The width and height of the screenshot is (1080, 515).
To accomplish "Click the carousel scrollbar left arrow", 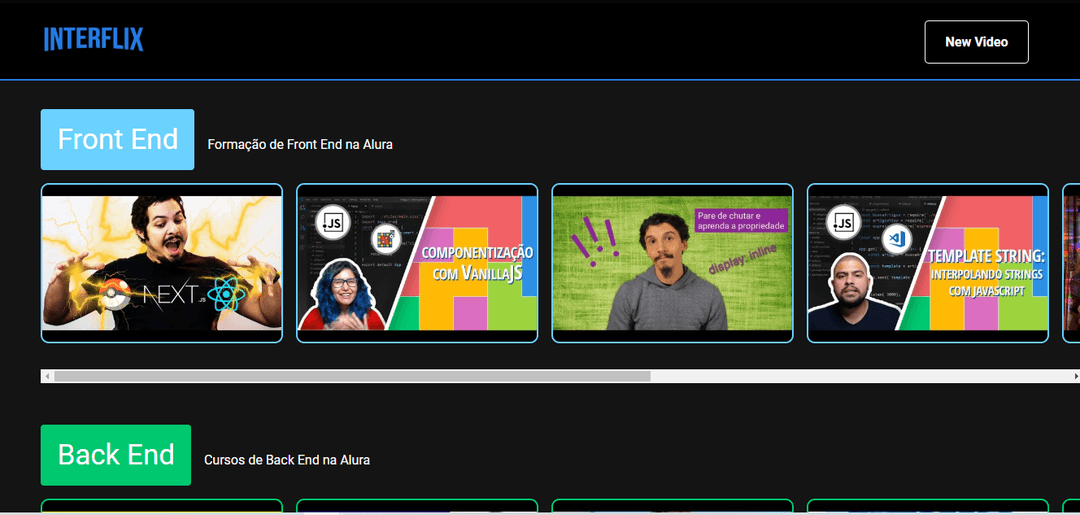I will [47, 377].
